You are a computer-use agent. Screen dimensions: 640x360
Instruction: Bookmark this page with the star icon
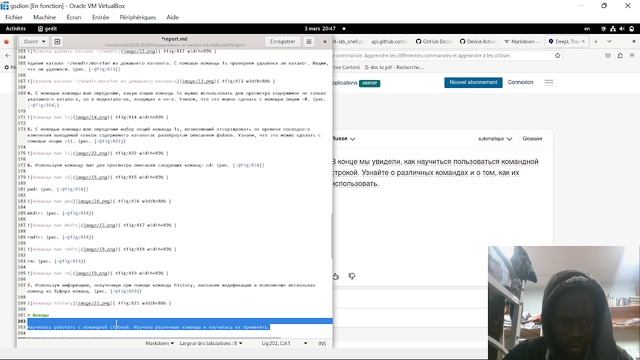click(x=558, y=56)
